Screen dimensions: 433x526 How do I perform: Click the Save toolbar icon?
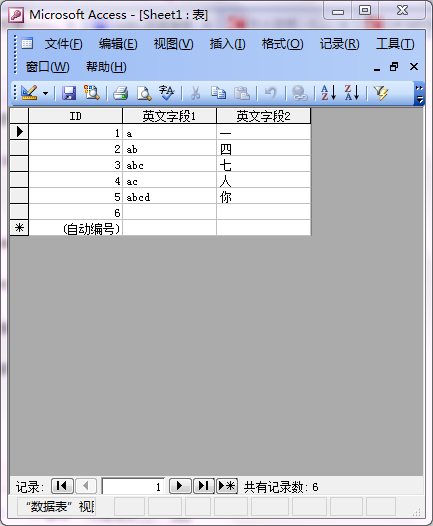click(x=69, y=93)
